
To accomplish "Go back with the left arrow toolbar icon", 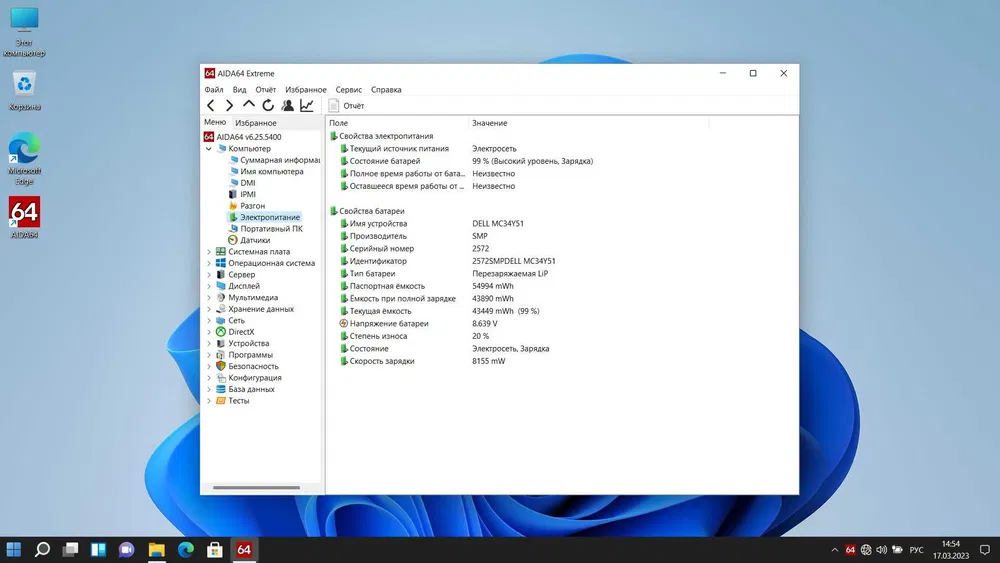I will 211,106.
